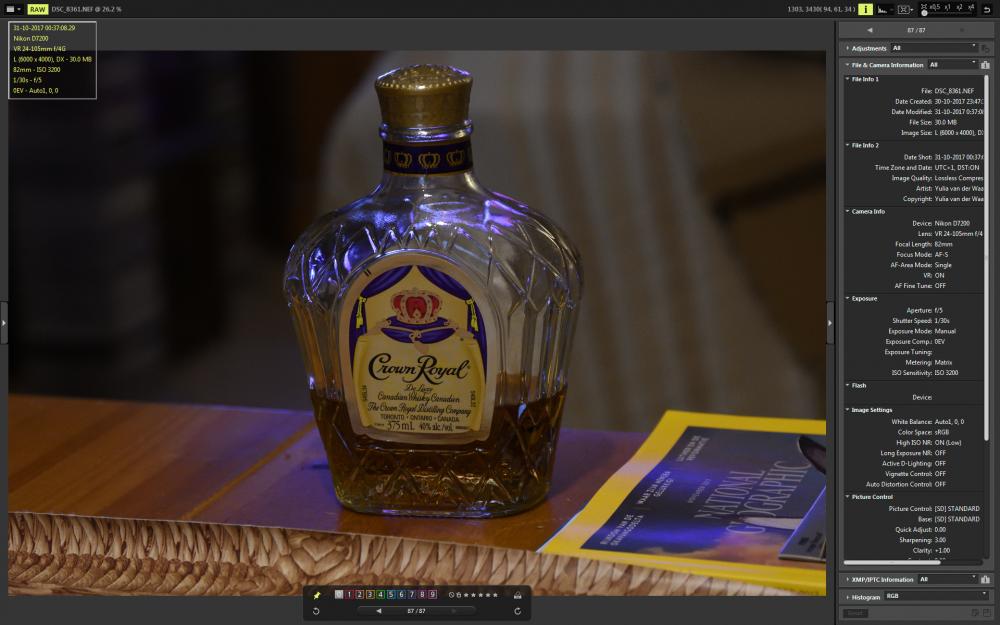Click the icon beside File & Camera Information
This screenshot has height=625, width=1000.
point(985,65)
